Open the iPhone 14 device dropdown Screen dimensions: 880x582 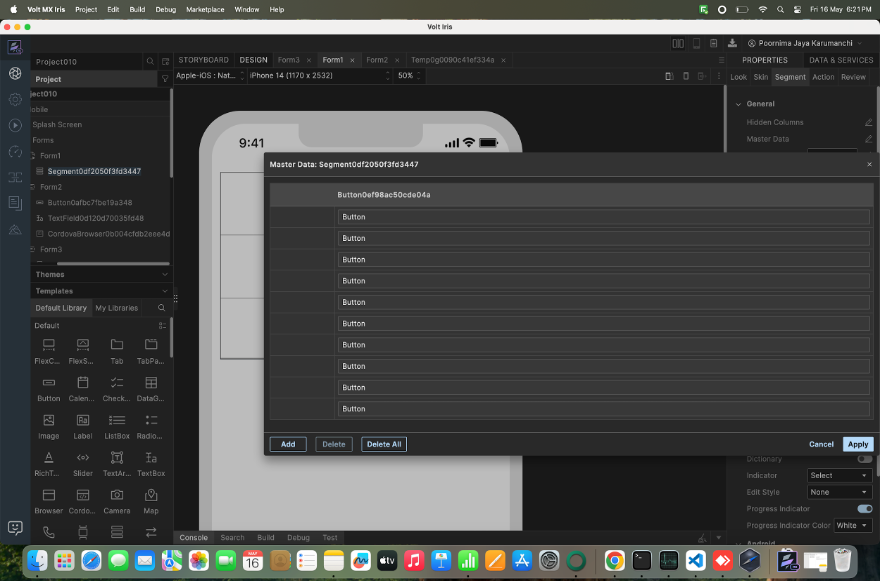point(319,75)
